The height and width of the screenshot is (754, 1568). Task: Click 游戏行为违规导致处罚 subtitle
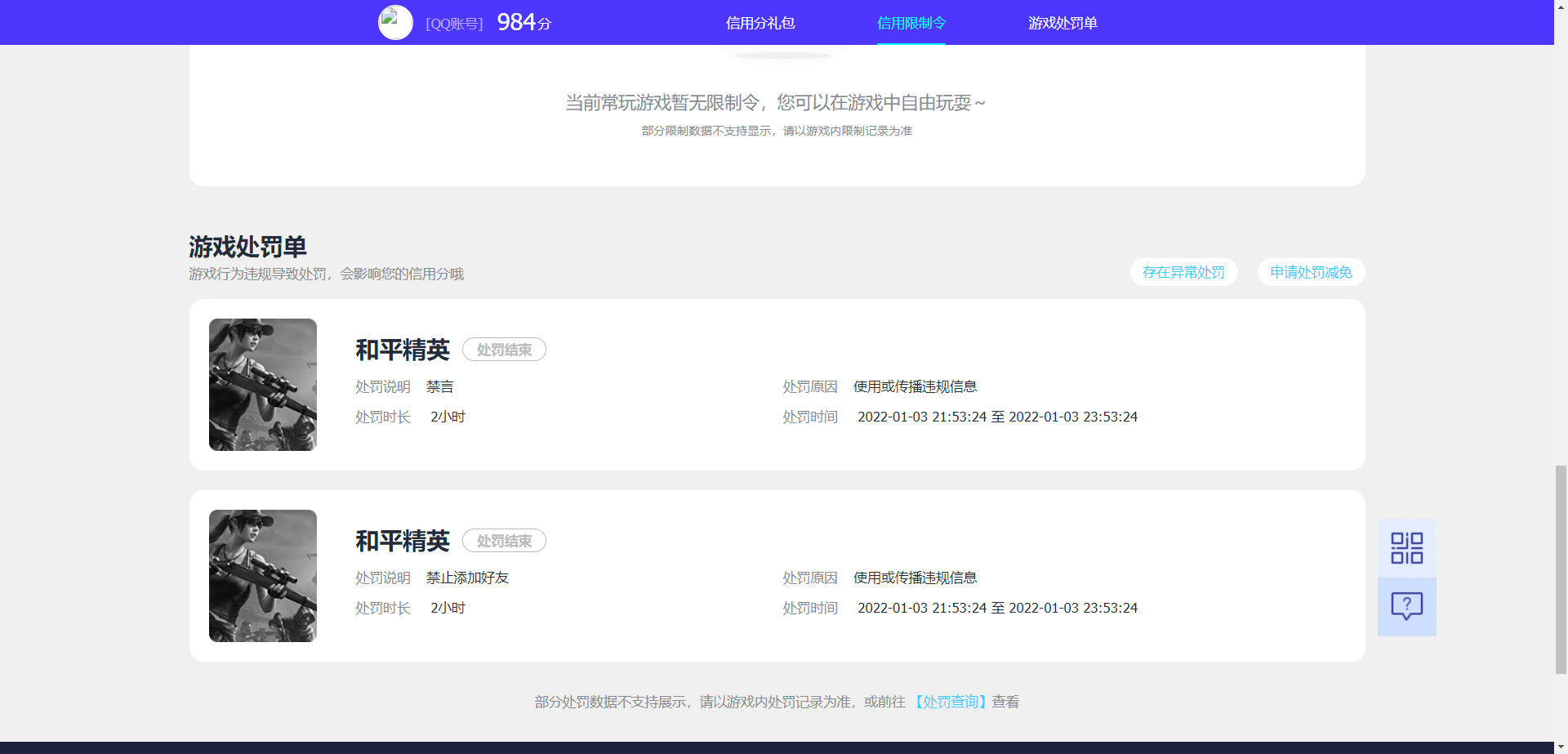coord(326,274)
